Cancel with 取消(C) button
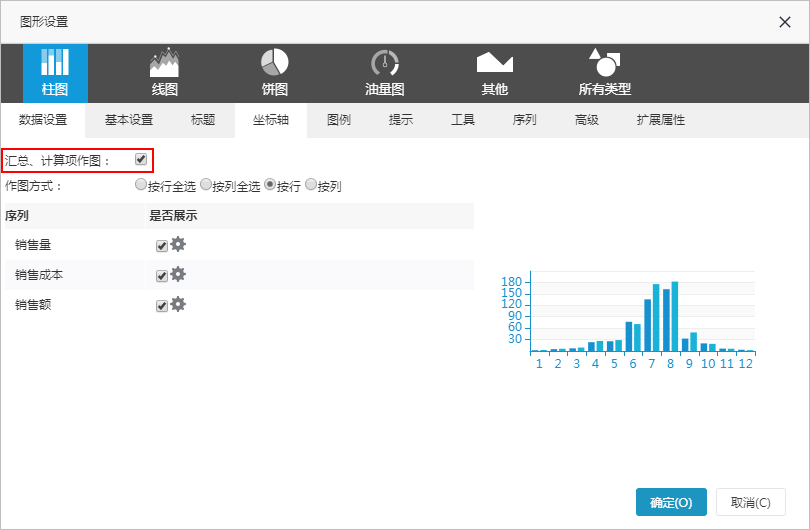810x530 pixels. pos(751,502)
